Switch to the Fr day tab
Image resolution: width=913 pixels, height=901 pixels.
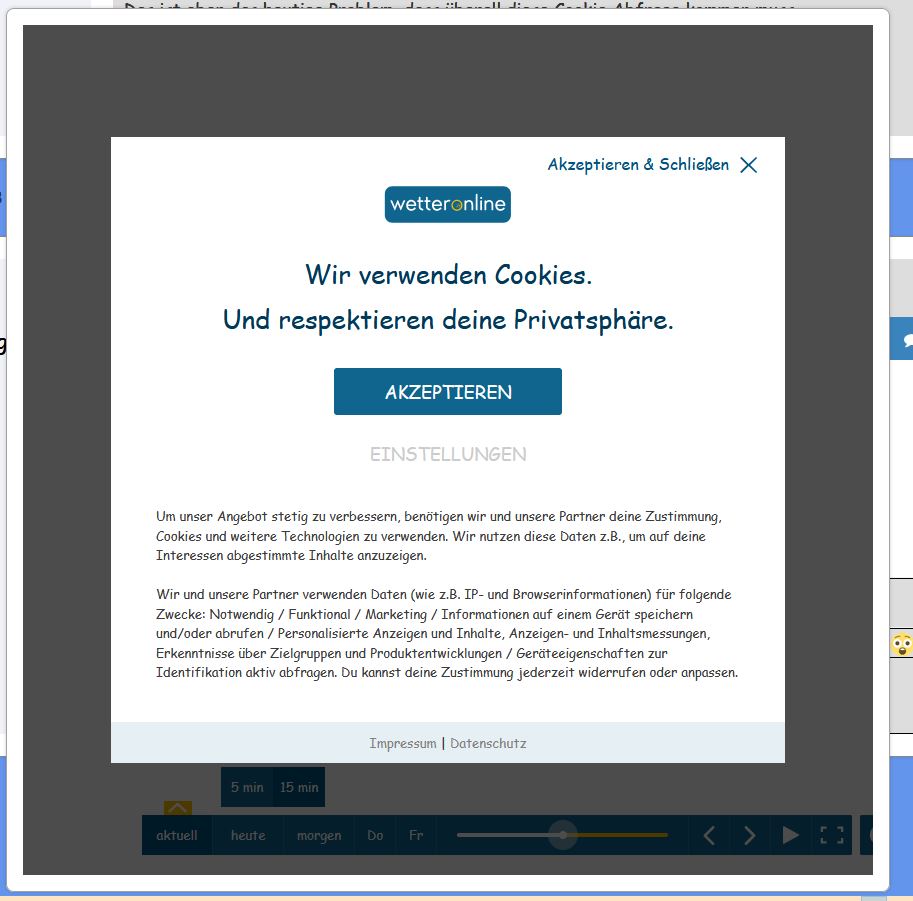pyautogui.click(x=416, y=835)
